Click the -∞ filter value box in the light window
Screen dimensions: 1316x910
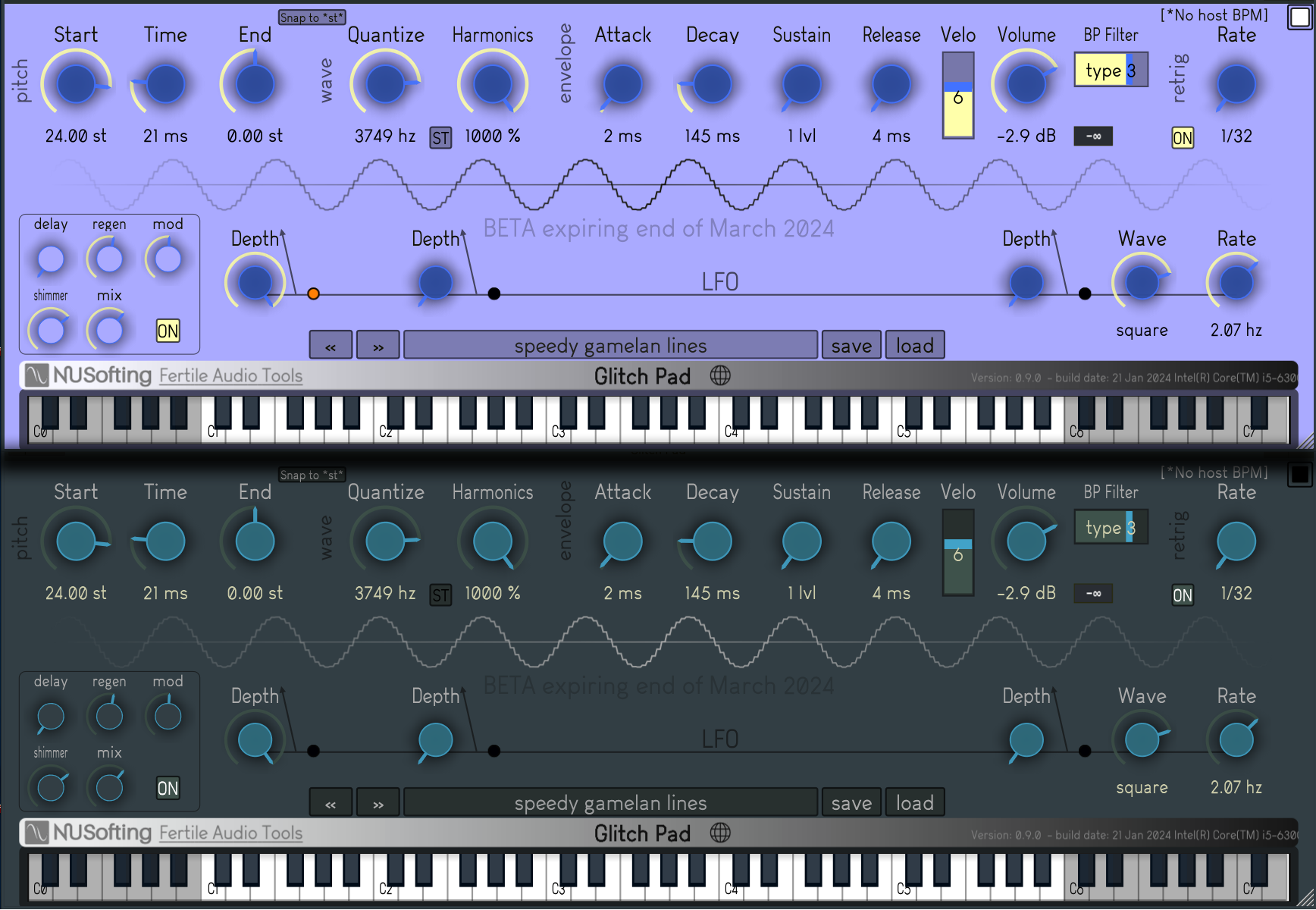(x=1093, y=136)
